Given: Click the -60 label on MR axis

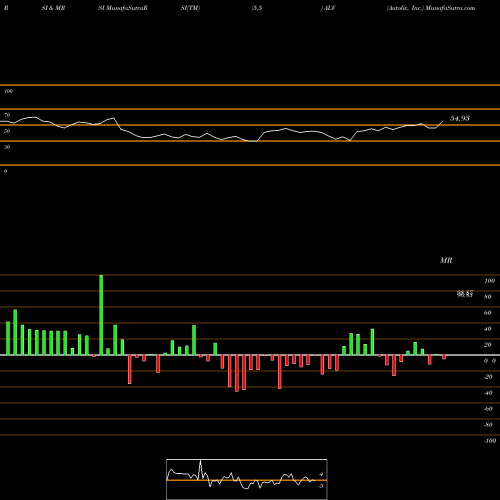Looking at the screenshot, I should point(488,409).
